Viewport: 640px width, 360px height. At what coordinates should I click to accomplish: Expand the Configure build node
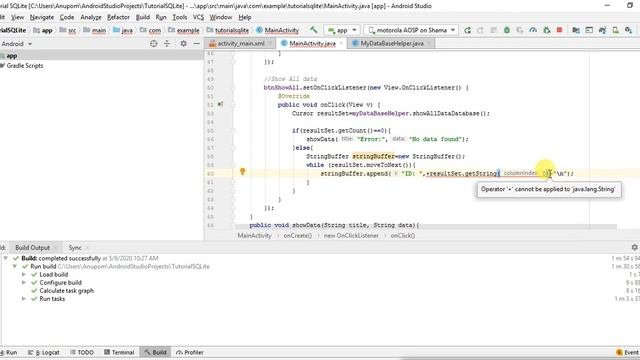[24, 282]
